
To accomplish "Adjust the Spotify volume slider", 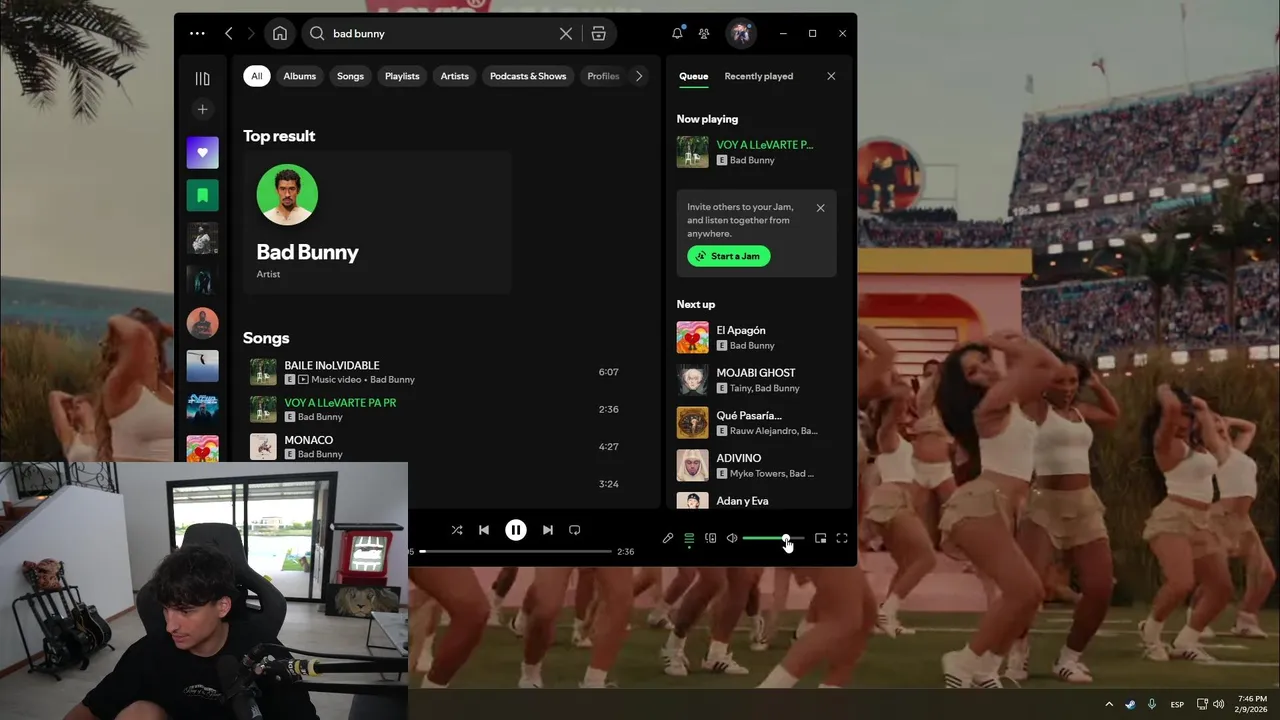I will [x=773, y=538].
